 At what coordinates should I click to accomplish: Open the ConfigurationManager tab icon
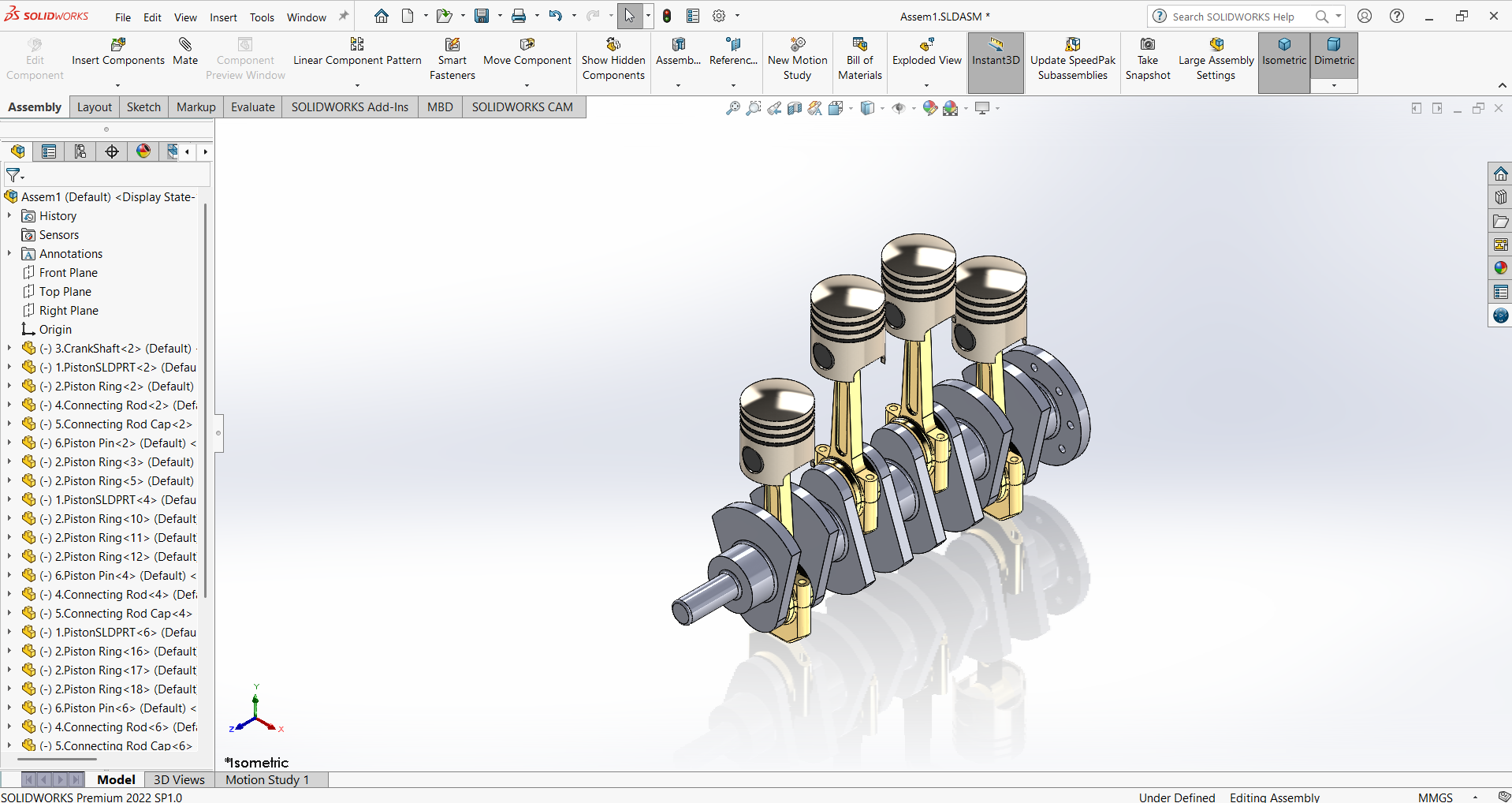80,151
